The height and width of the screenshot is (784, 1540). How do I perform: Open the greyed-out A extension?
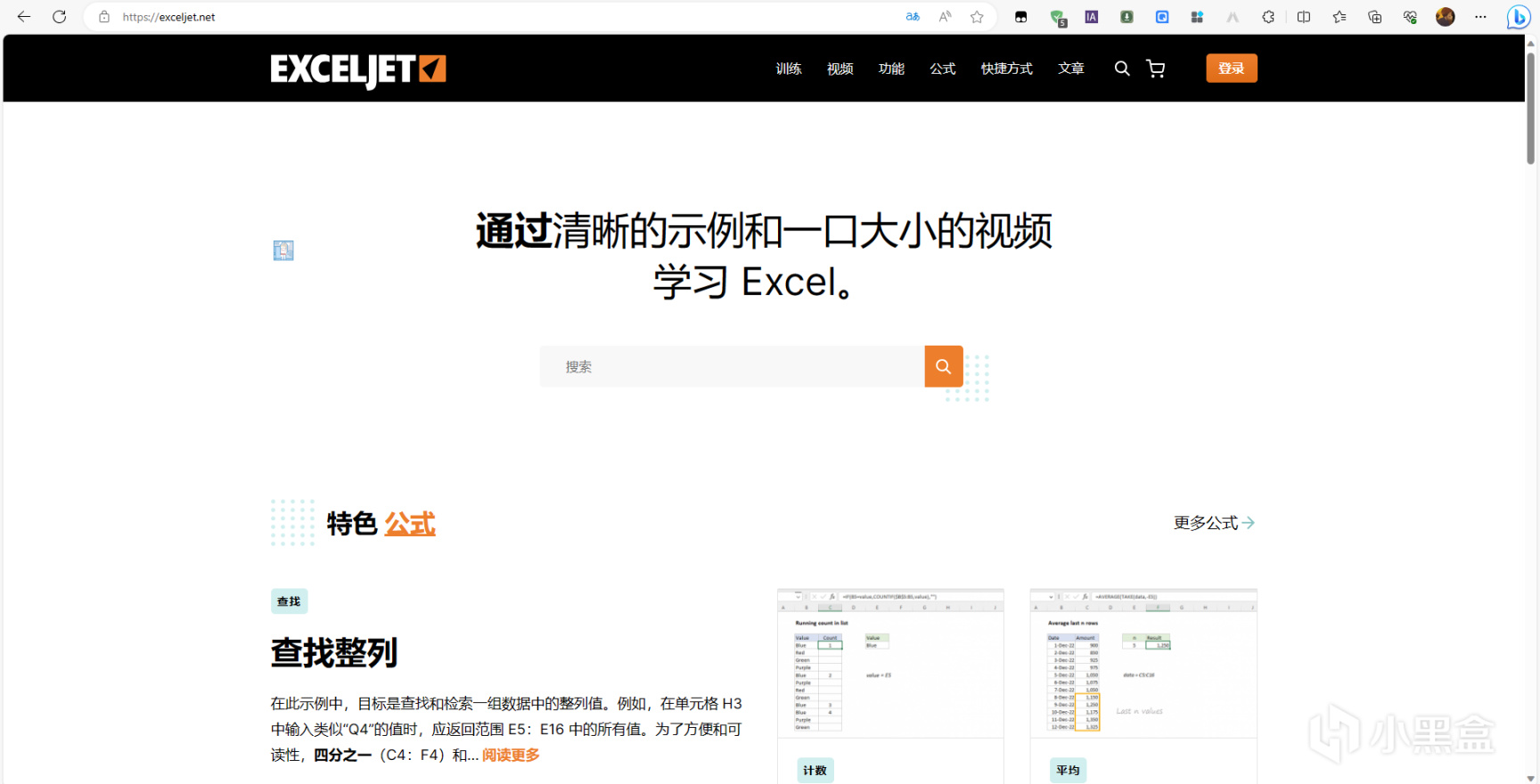point(1233,17)
